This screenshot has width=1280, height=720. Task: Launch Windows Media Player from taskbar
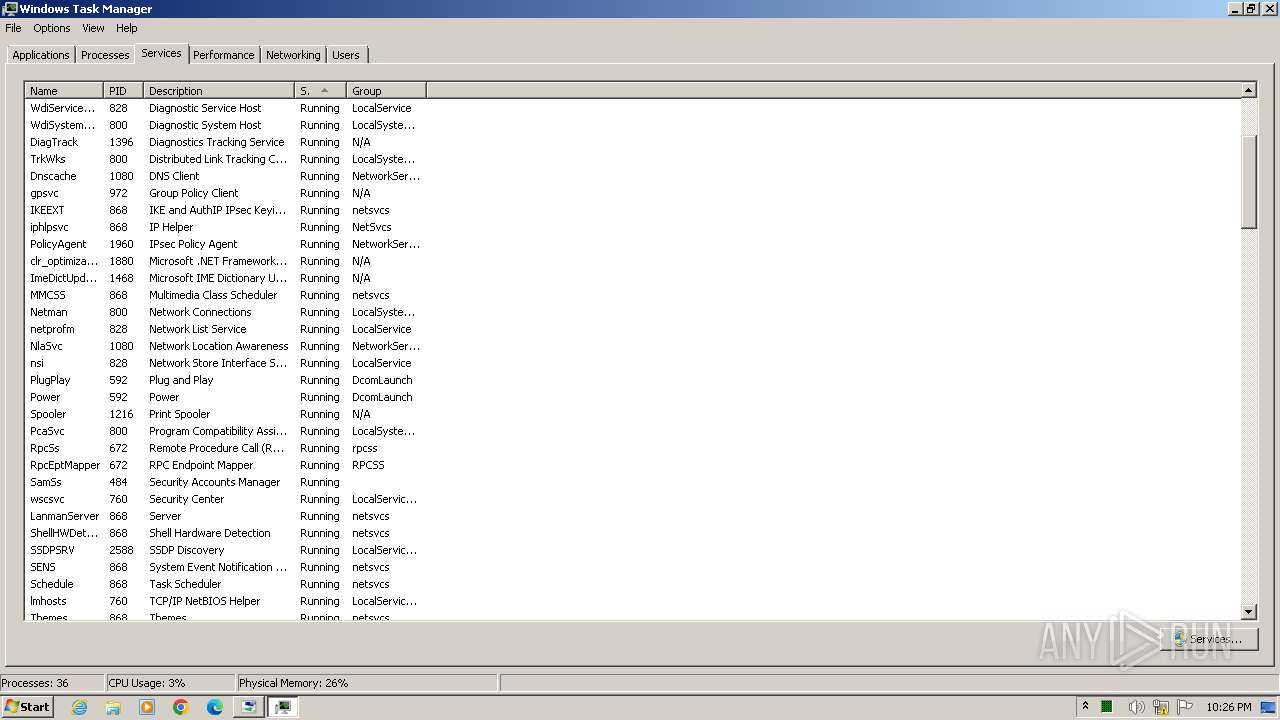pyautogui.click(x=147, y=707)
